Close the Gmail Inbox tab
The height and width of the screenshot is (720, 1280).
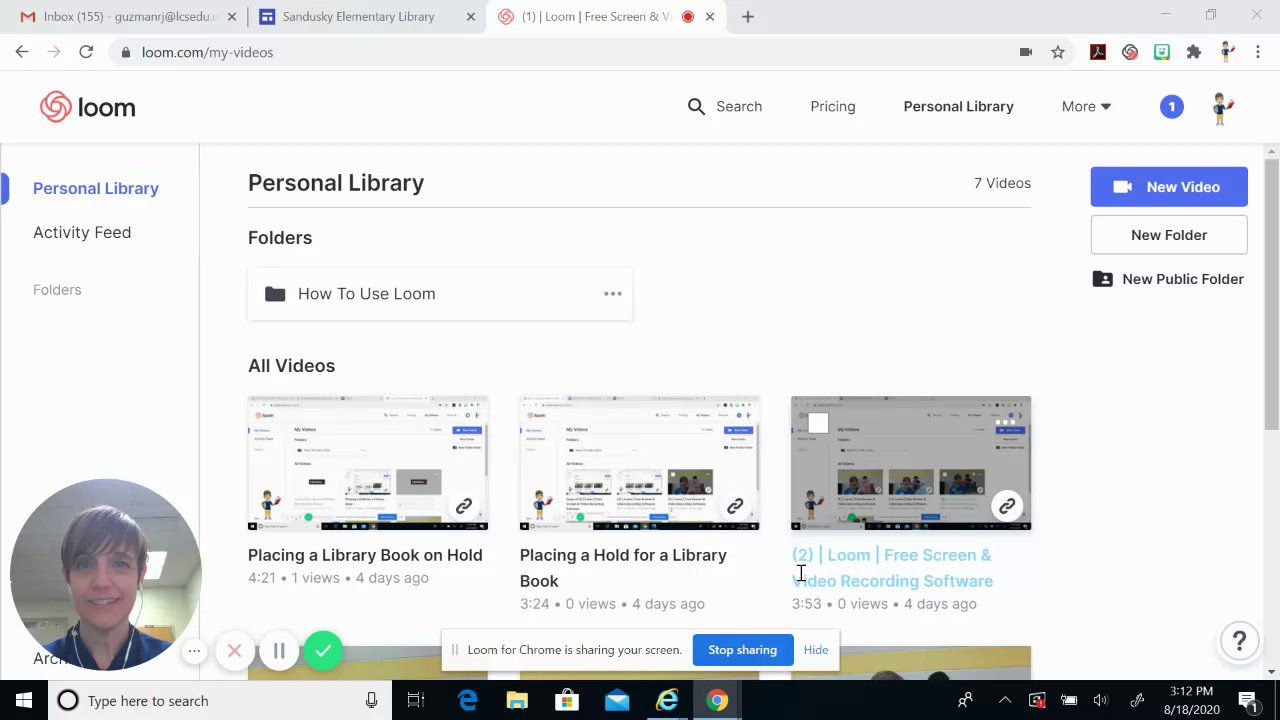pyautogui.click(x=233, y=17)
